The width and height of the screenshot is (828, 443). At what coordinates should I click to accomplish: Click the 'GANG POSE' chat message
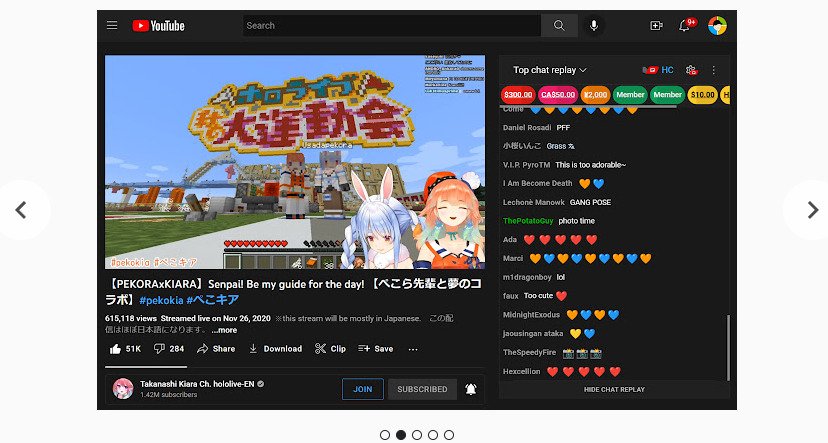(590, 202)
